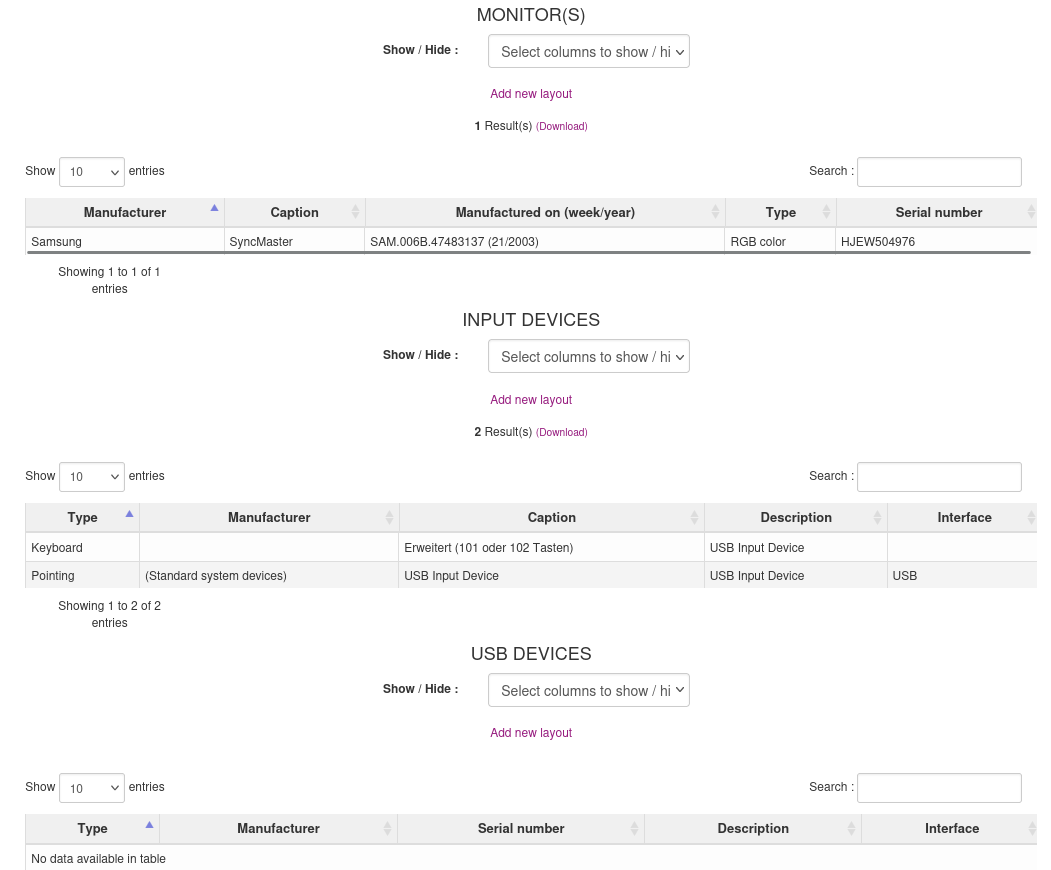Click Add new layout under Monitors

(x=531, y=94)
